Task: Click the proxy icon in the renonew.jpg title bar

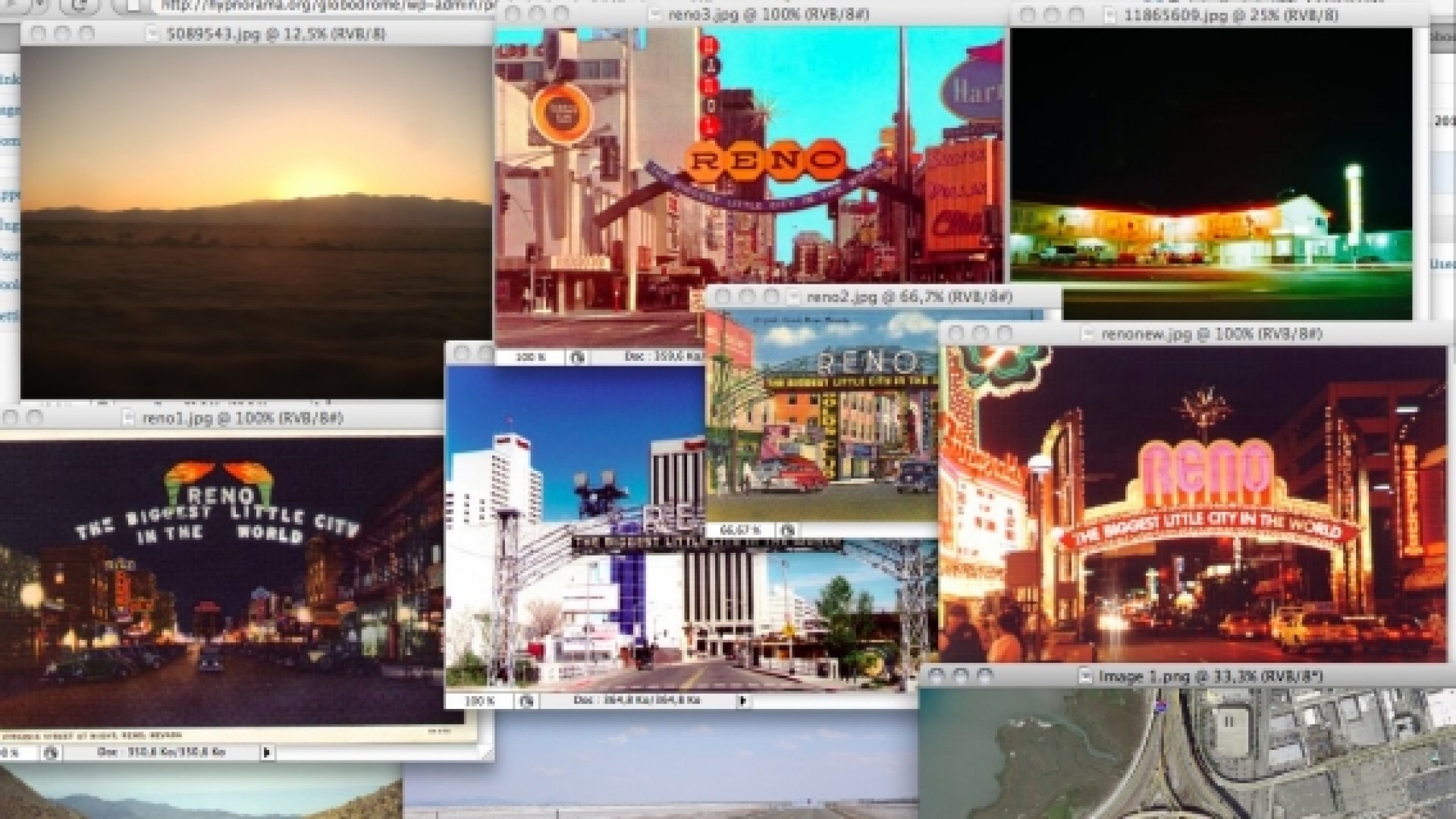Action: 1088,334
